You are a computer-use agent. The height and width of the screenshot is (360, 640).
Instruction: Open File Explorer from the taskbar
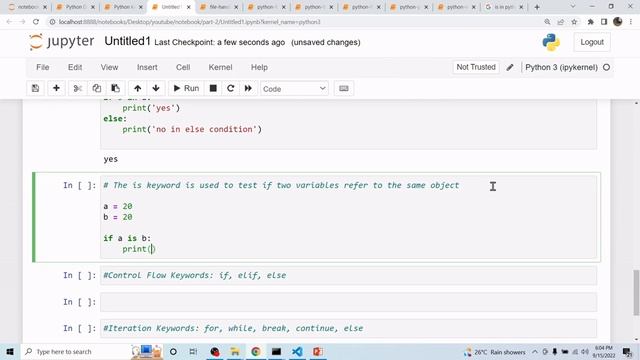235,351
